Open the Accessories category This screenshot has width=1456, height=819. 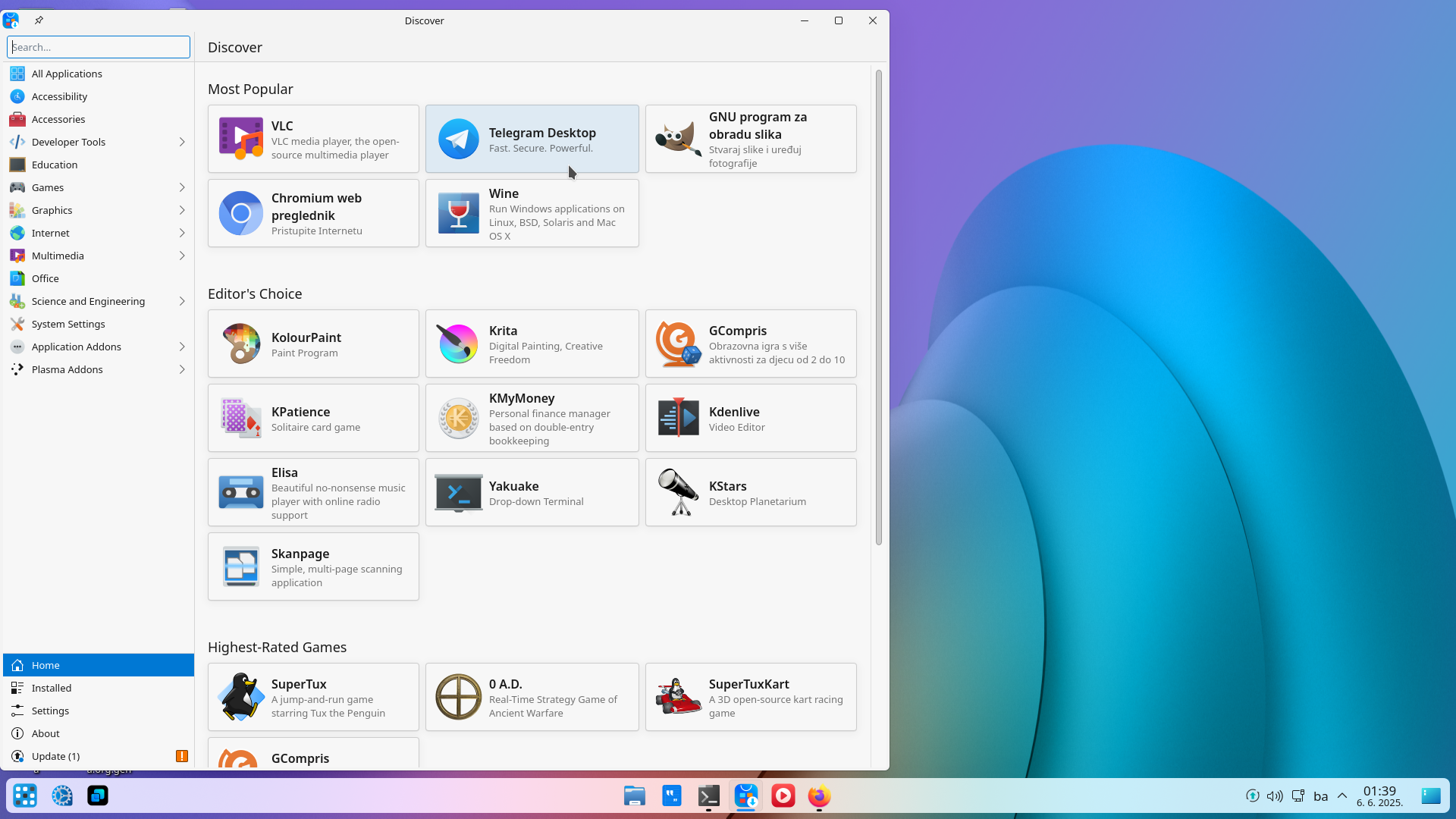99,119
